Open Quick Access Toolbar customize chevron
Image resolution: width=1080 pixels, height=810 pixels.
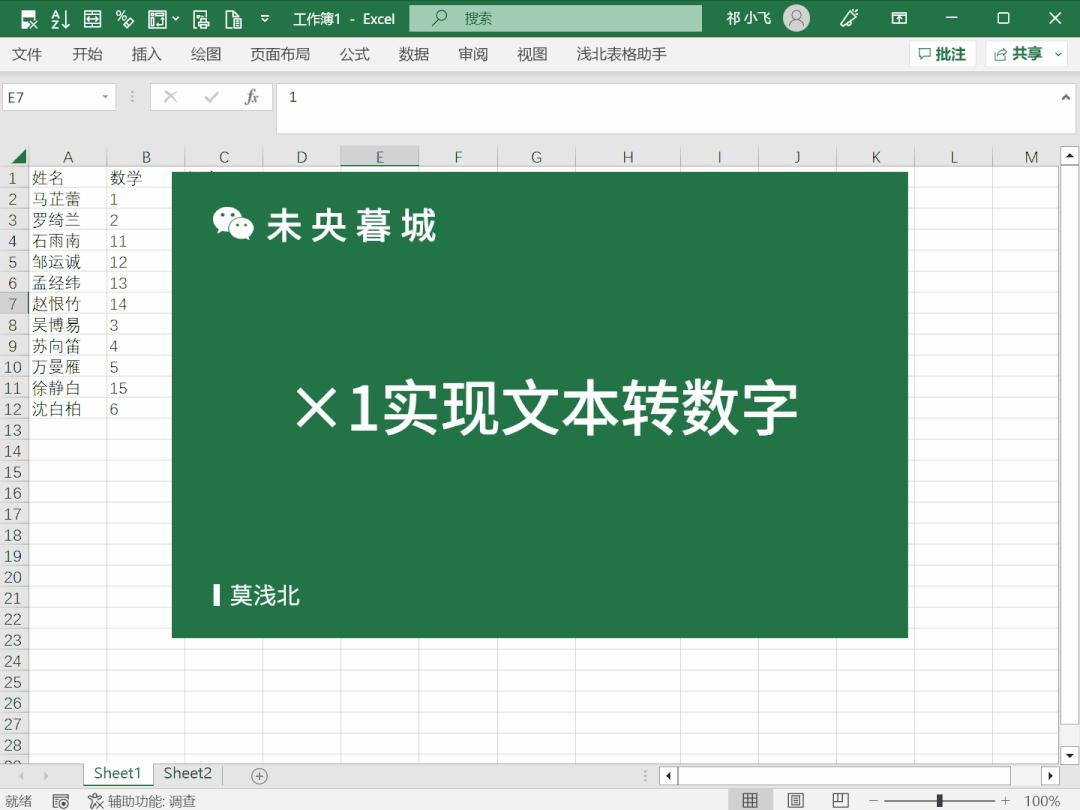pos(264,18)
